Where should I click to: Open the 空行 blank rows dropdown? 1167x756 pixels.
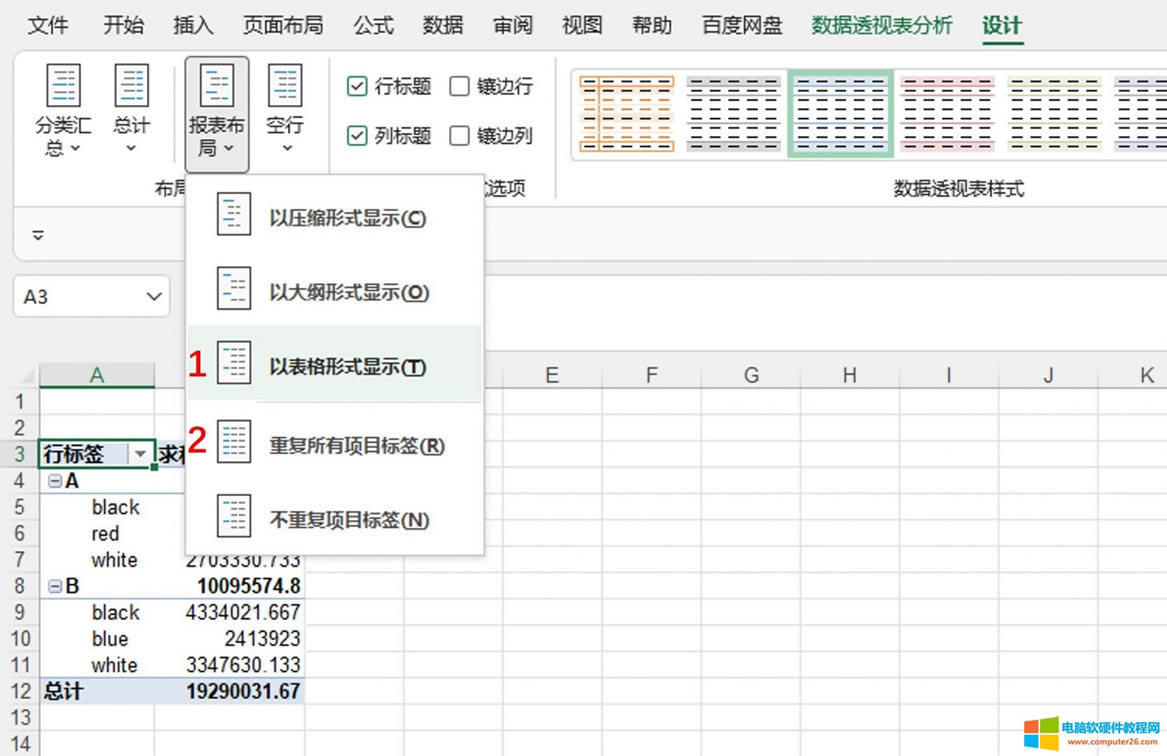click(x=285, y=112)
